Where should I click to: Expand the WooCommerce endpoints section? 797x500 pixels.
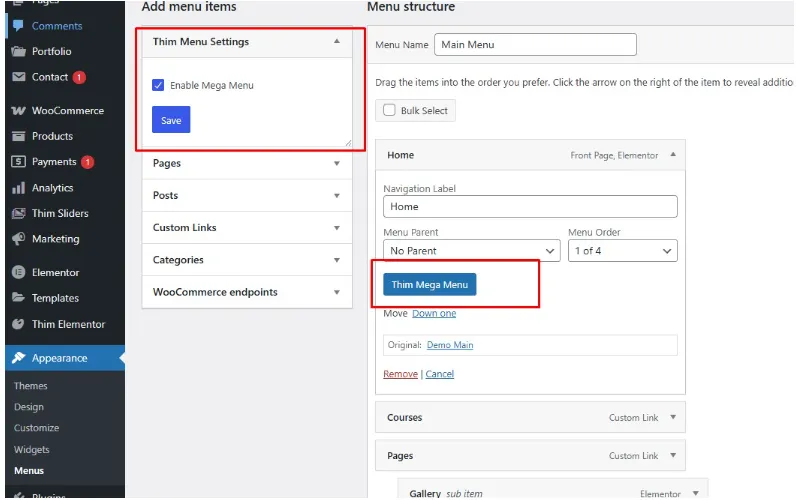pos(336,292)
